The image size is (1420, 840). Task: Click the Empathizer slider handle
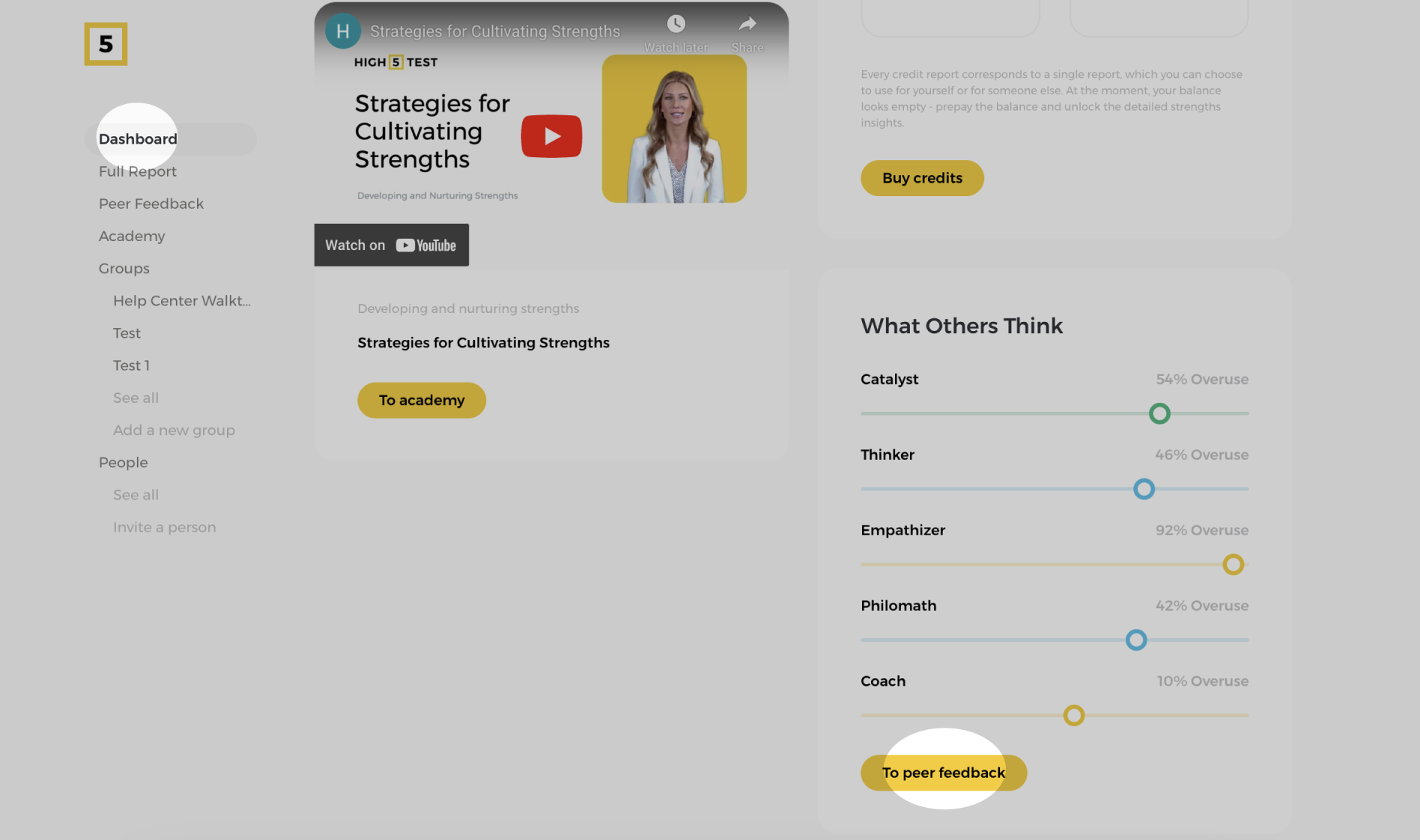[1233, 564]
